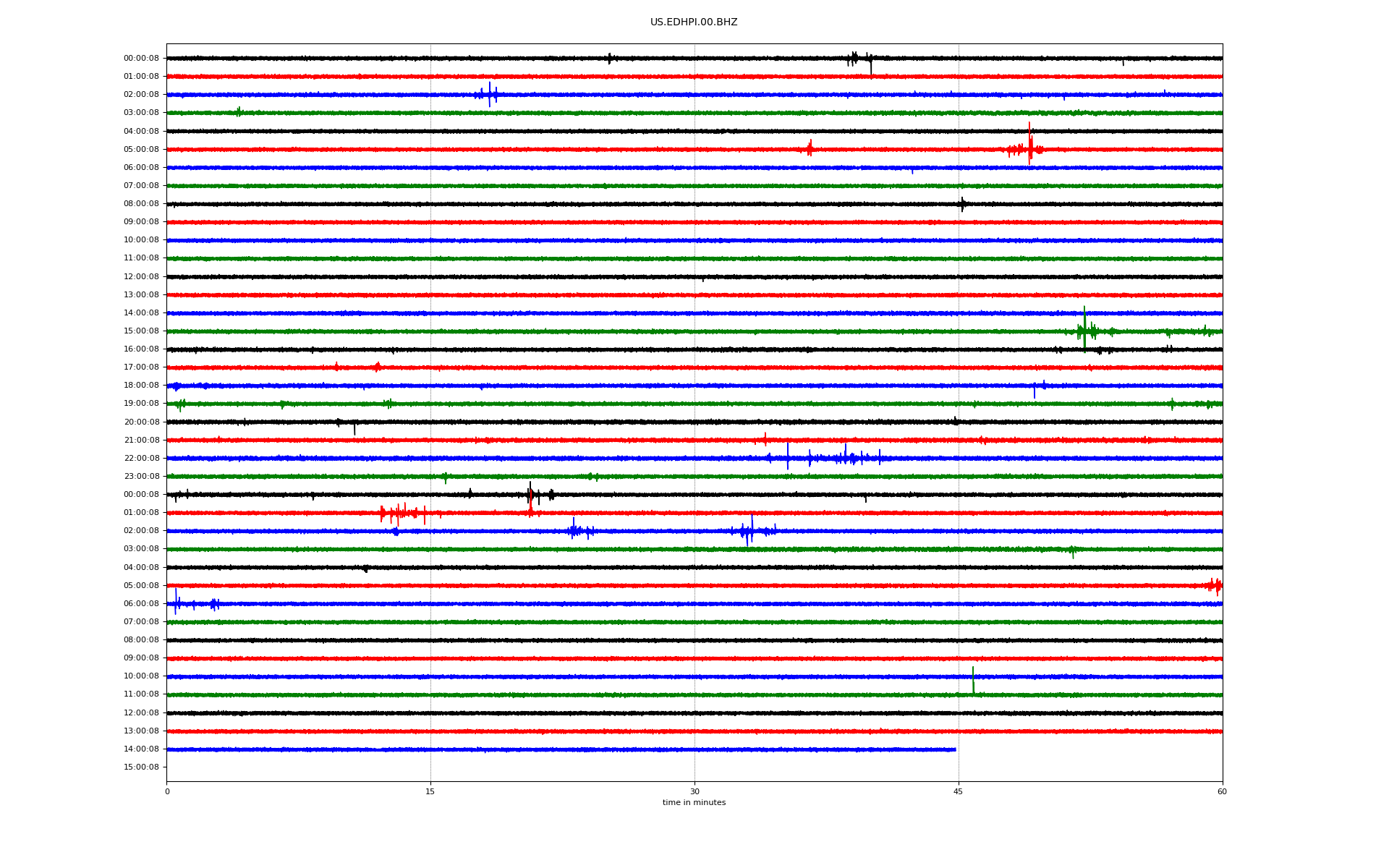The image size is (1389, 868).
Task: Click the end of the final blue trace
Action: 955,749
